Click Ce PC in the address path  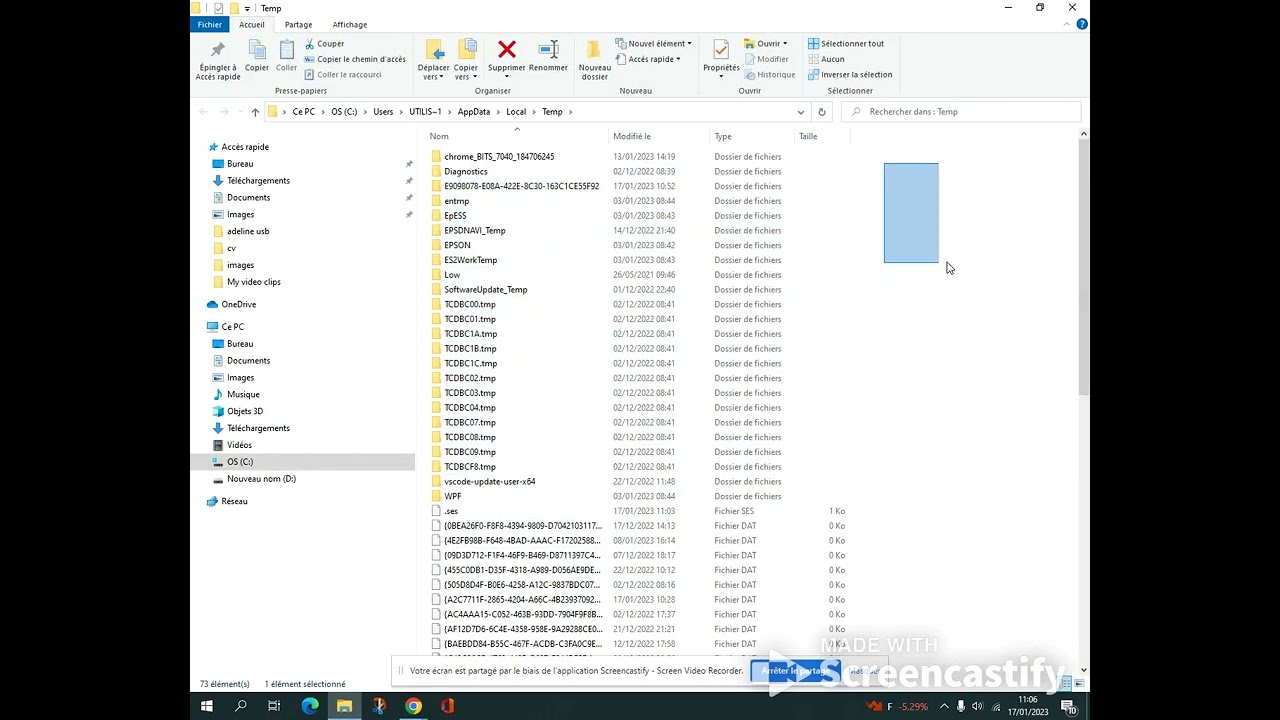click(x=303, y=112)
